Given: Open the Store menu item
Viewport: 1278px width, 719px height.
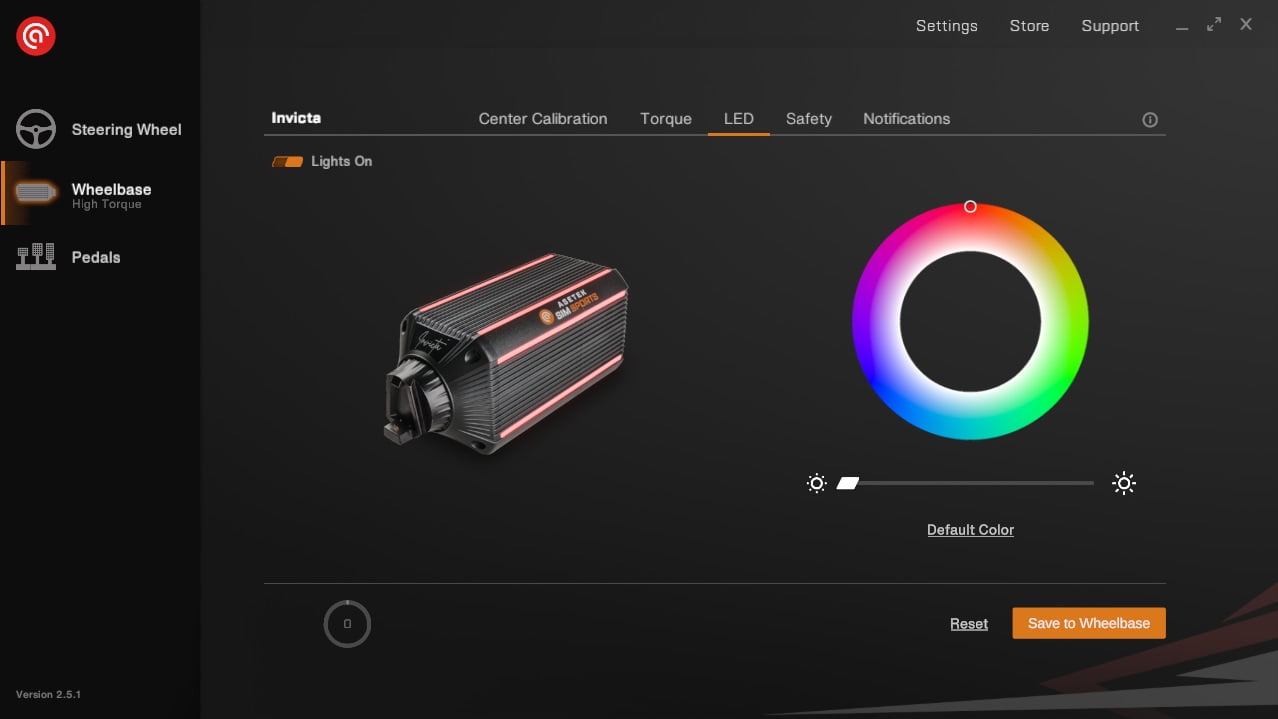Looking at the screenshot, I should point(1029,26).
